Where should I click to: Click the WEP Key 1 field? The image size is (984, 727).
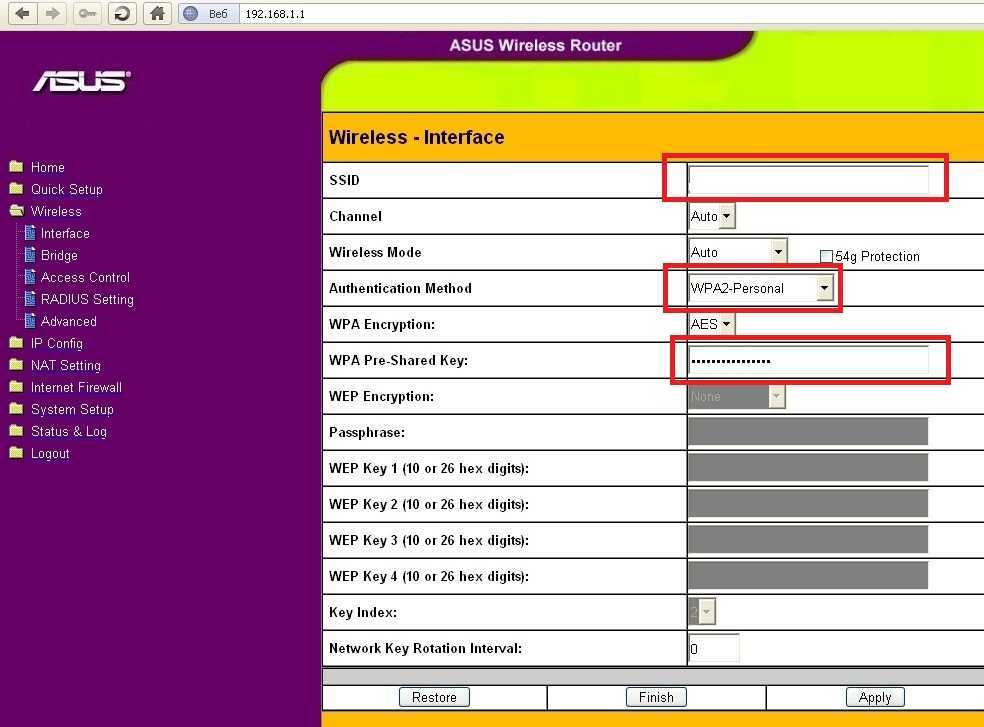point(808,468)
